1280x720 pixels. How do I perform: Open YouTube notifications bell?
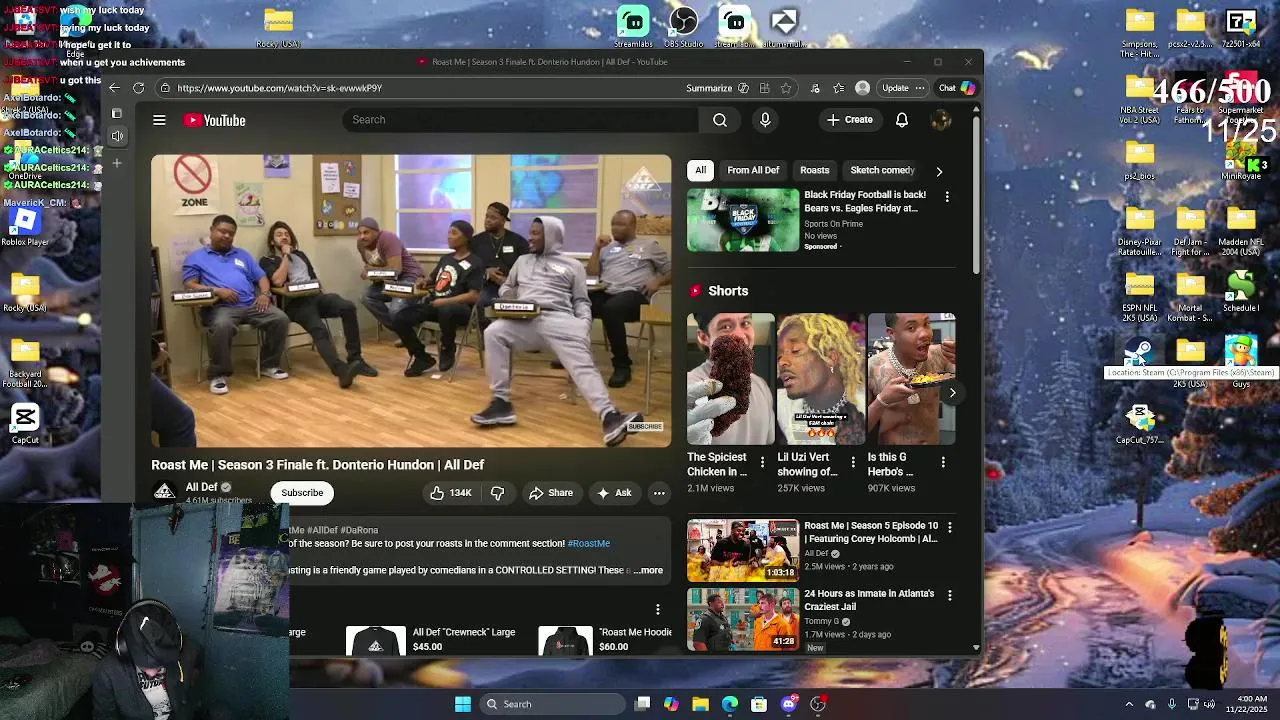click(x=902, y=120)
